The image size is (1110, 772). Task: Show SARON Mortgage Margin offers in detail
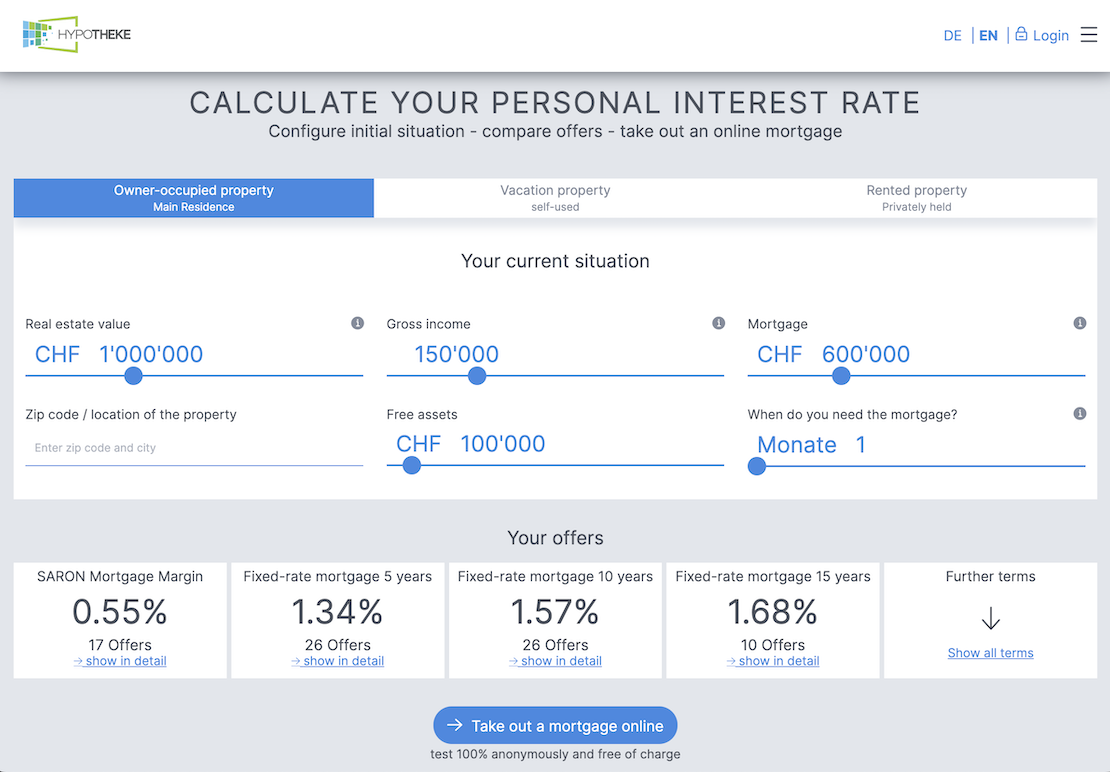point(120,661)
